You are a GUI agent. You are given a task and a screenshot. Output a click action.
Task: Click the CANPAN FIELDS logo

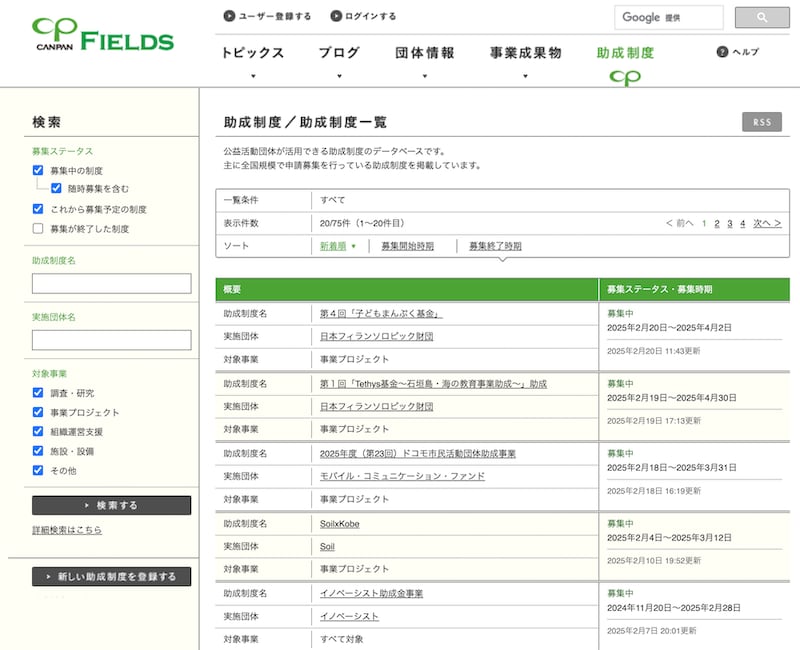102,36
